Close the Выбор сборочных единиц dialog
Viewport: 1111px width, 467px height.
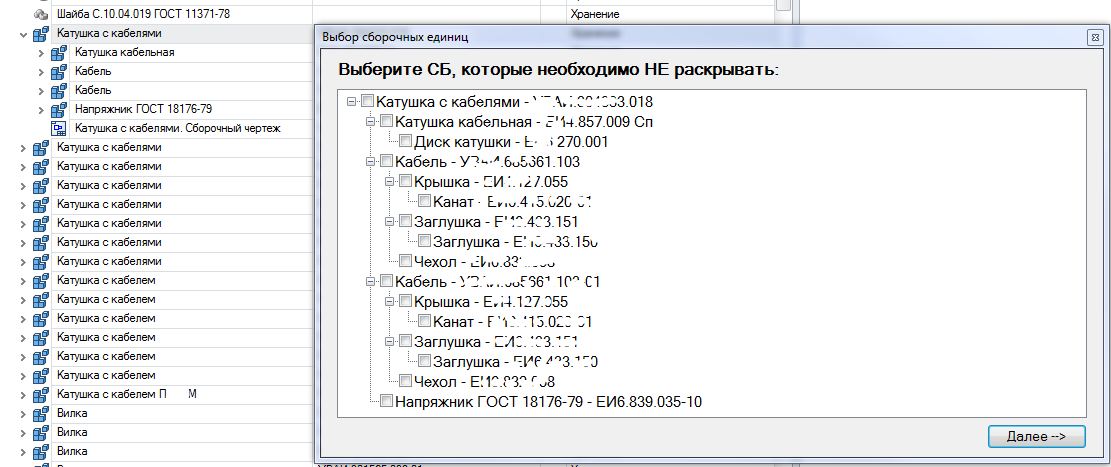(x=1095, y=38)
